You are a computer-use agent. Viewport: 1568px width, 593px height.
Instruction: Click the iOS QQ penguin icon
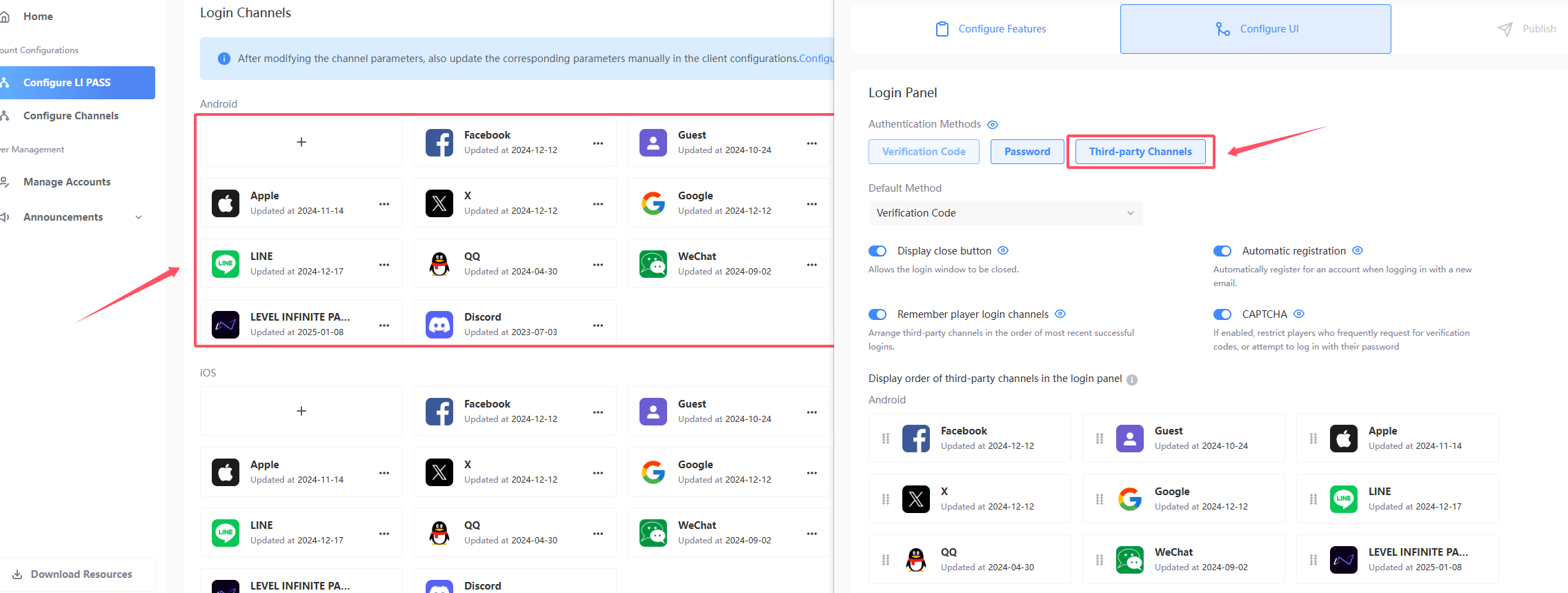(x=439, y=533)
